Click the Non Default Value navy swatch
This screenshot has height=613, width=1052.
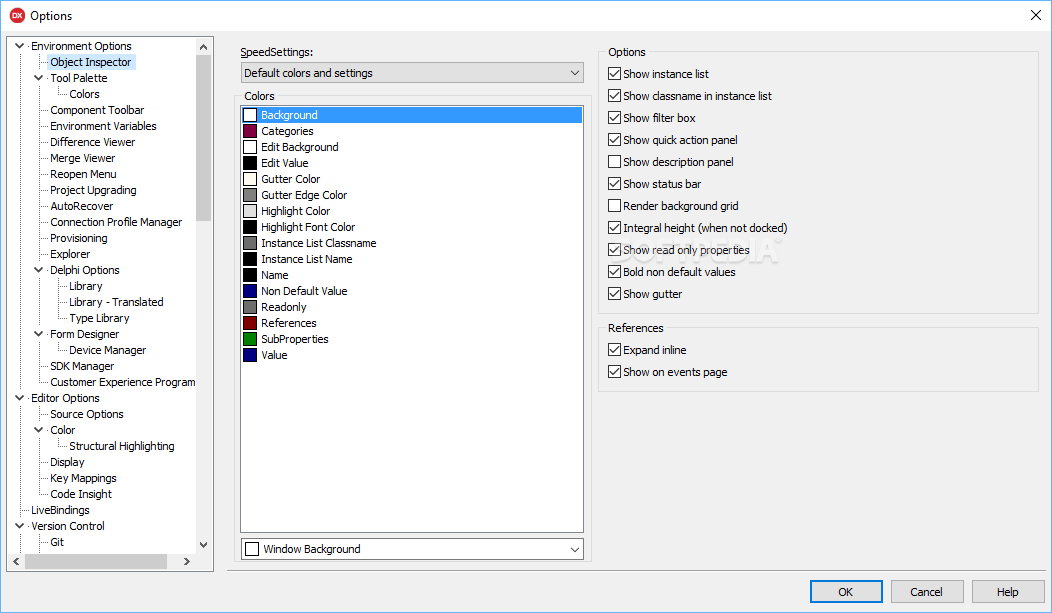click(250, 291)
